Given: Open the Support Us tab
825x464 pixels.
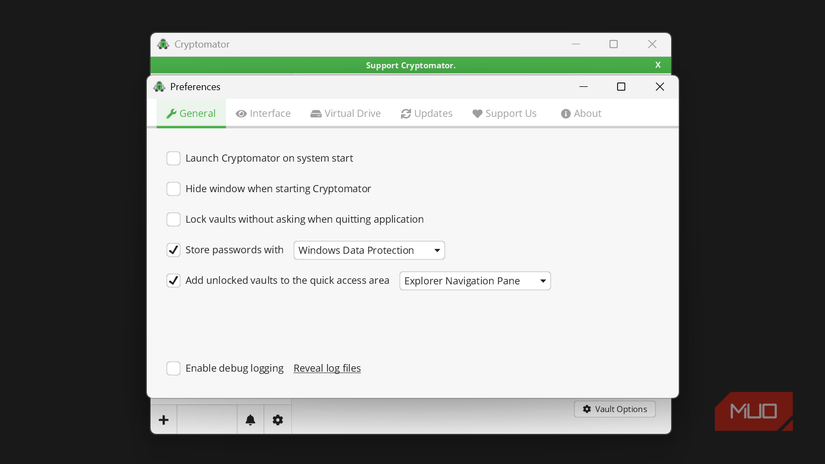Looking at the screenshot, I should click(505, 113).
